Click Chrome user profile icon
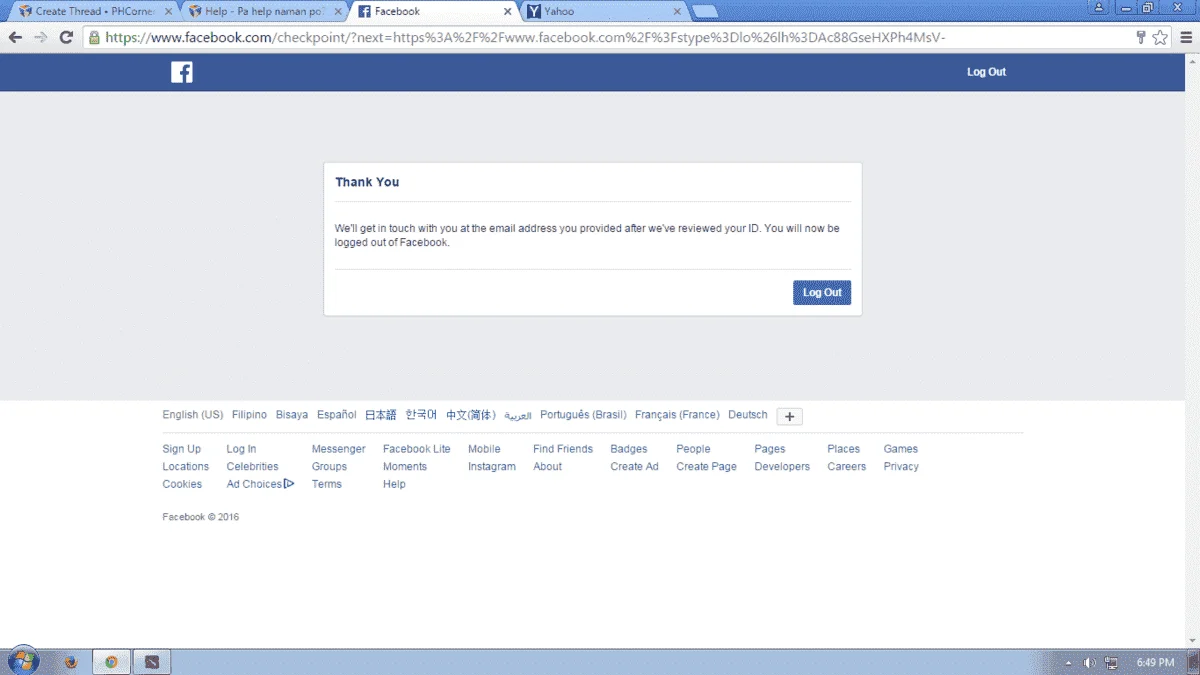Viewport: 1200px width, 675px height. (x=1099, y=7)
